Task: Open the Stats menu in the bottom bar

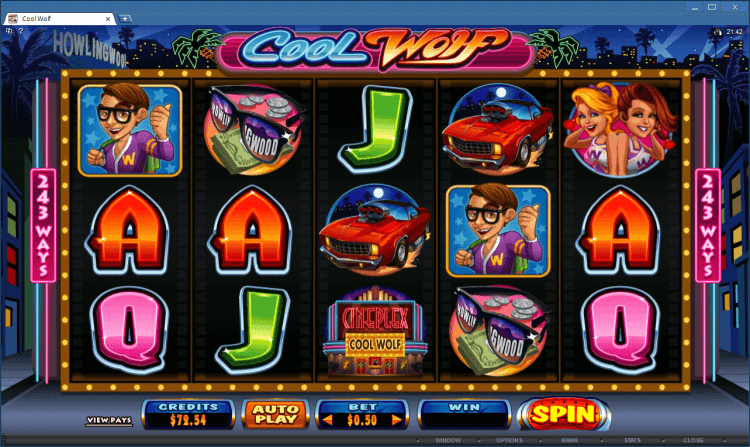Action: click(x=632, y=440)
